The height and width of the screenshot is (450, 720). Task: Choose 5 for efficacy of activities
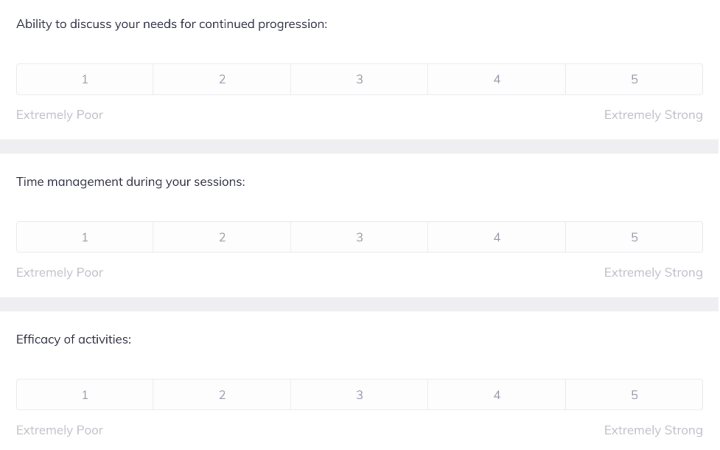[x=634, y=394]
